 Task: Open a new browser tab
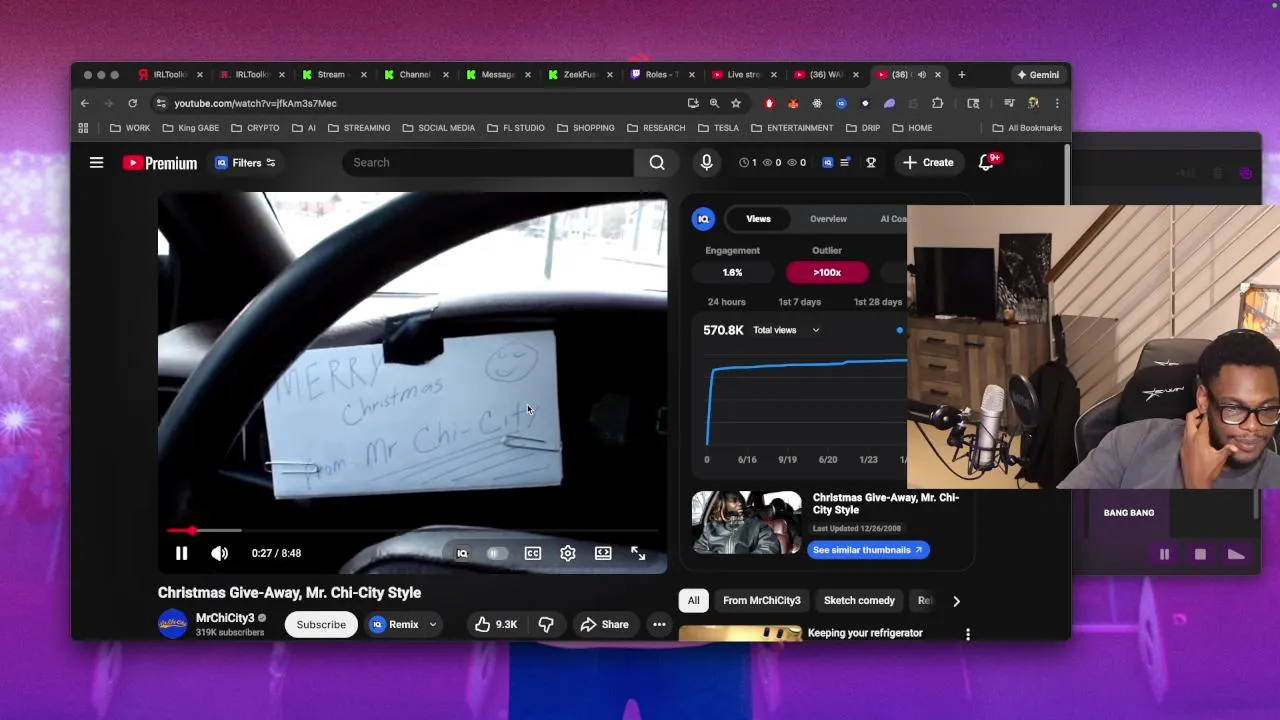point(962,75)
